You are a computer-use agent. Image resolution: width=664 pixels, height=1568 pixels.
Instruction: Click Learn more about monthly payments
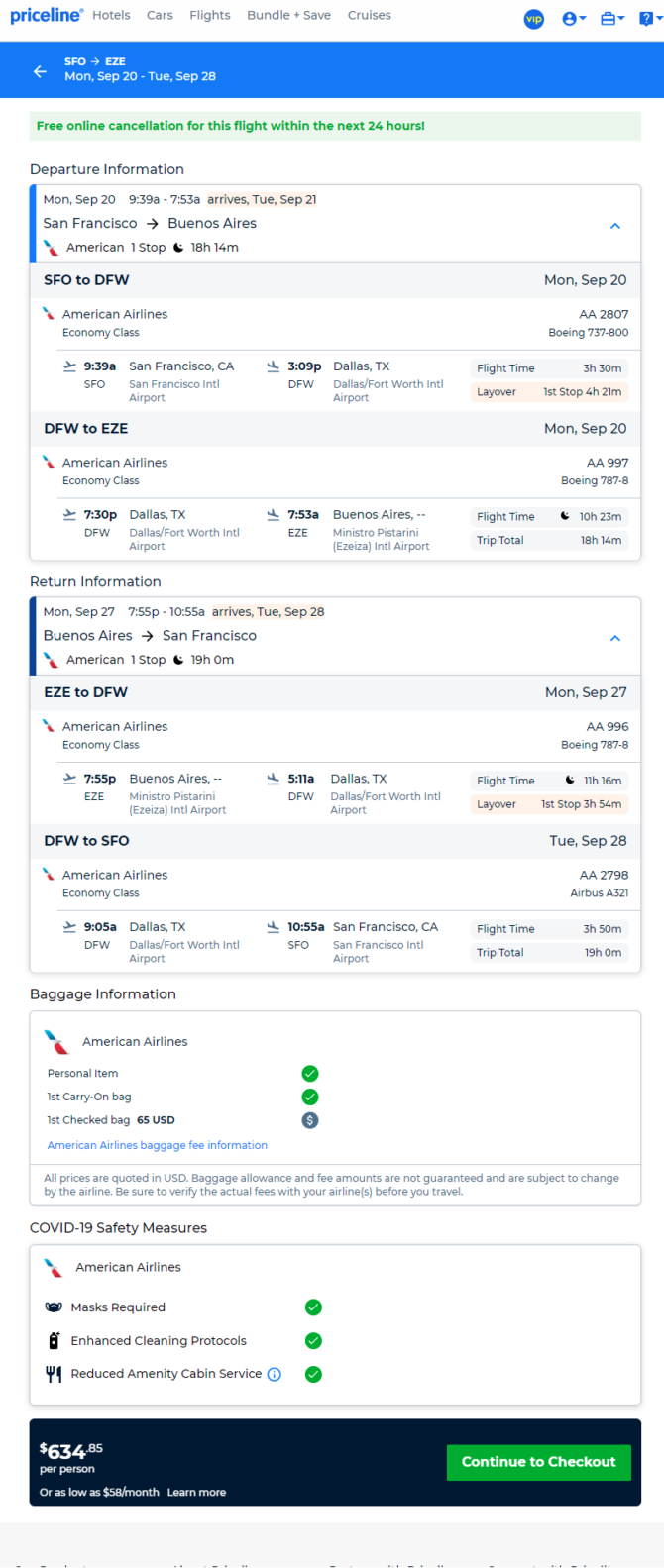196,1492
